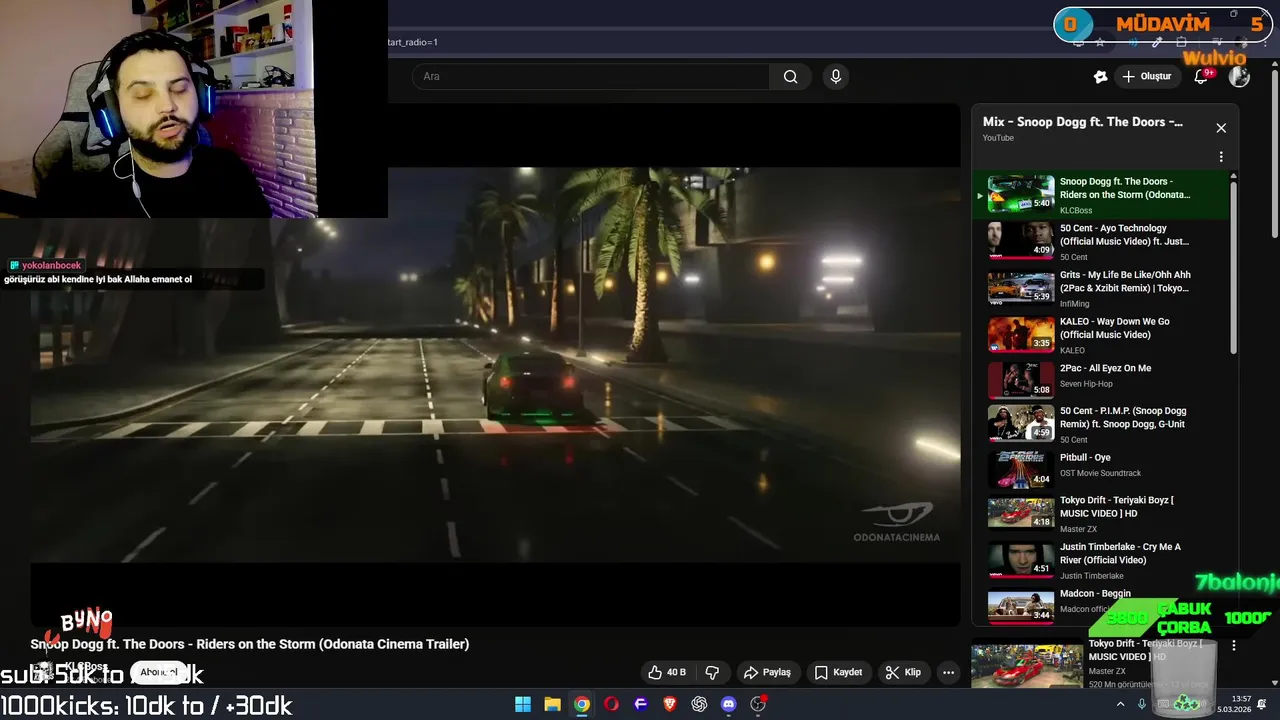This screenshot has width=1280, height=720.
Task: Open Justin Timberlake - Cry Me A River thumbnail
Action: (x=1021, y=561)
